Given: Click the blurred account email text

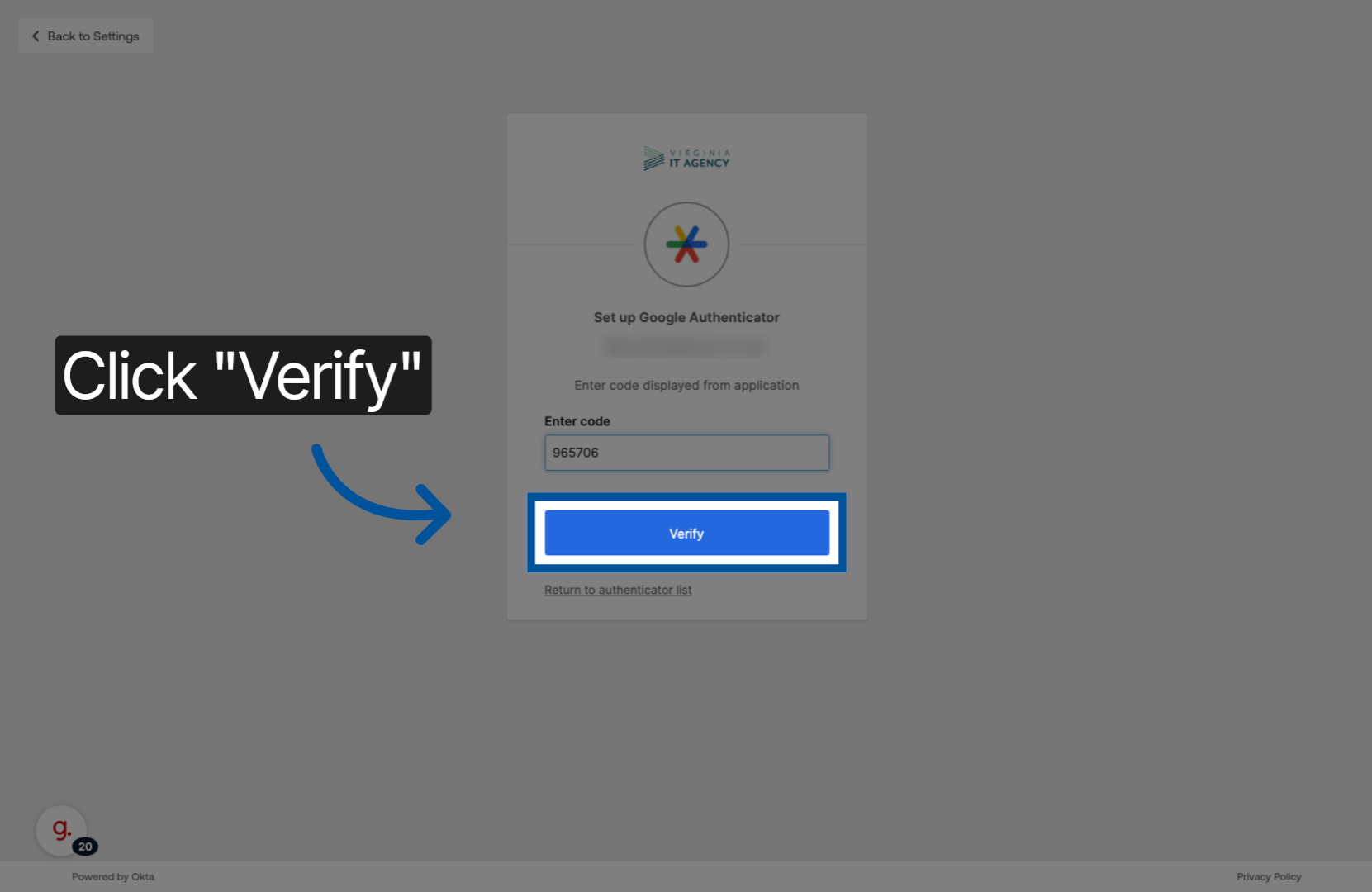Looking at the screenshot, I should point(686,346).
